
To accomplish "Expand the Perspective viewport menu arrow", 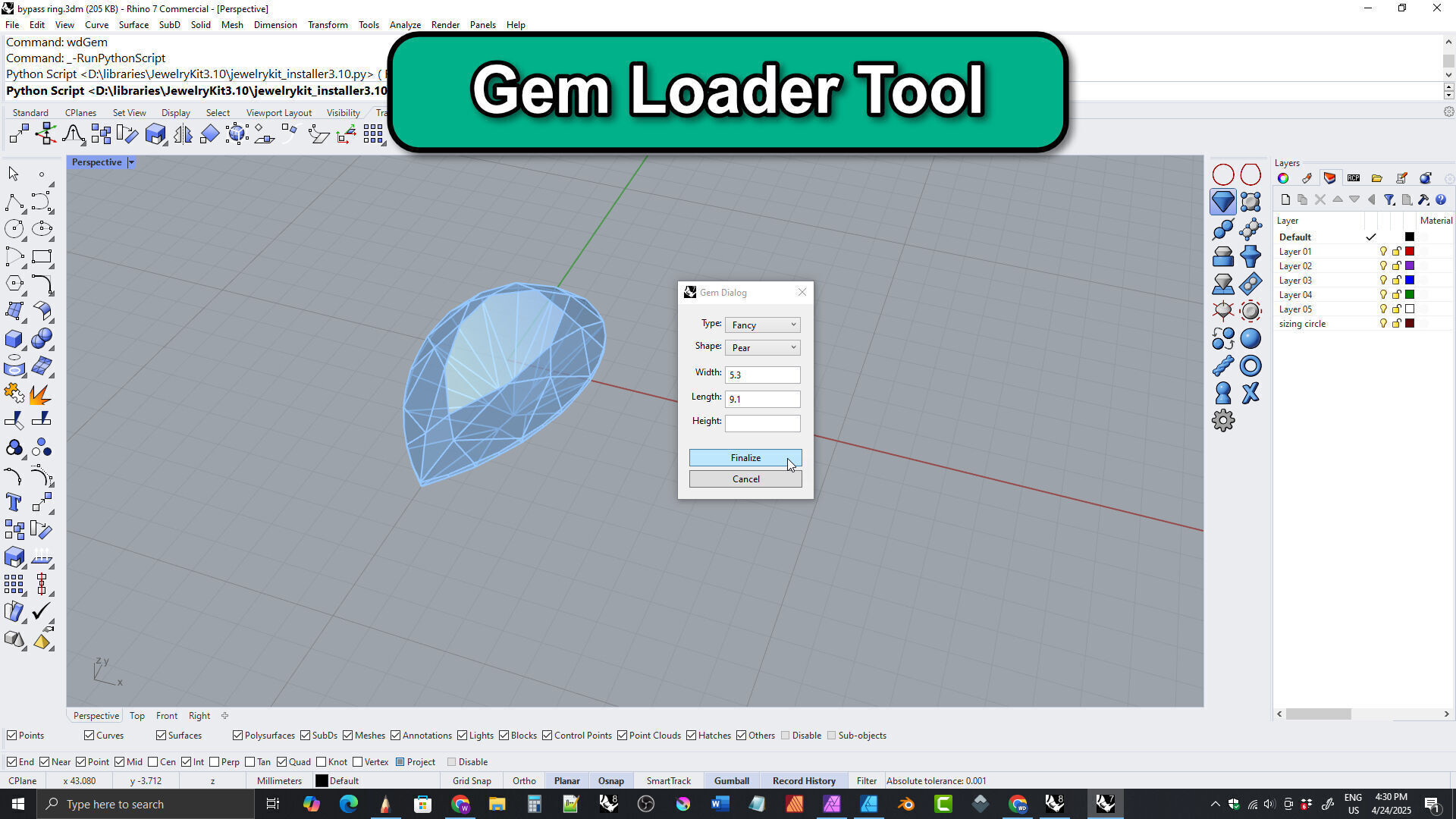I will coord(131,162).
